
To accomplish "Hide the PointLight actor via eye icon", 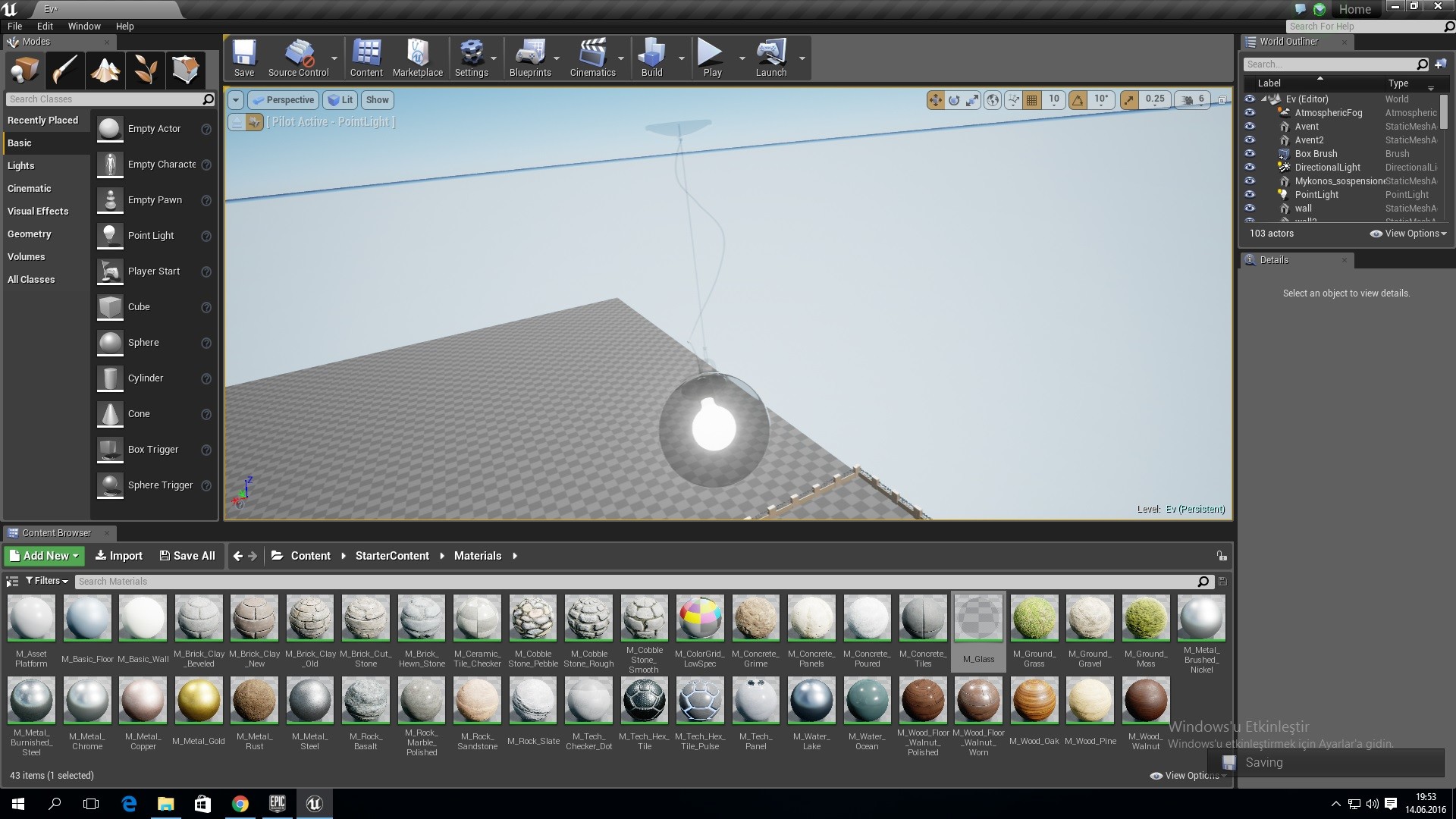I will 1250,195.
